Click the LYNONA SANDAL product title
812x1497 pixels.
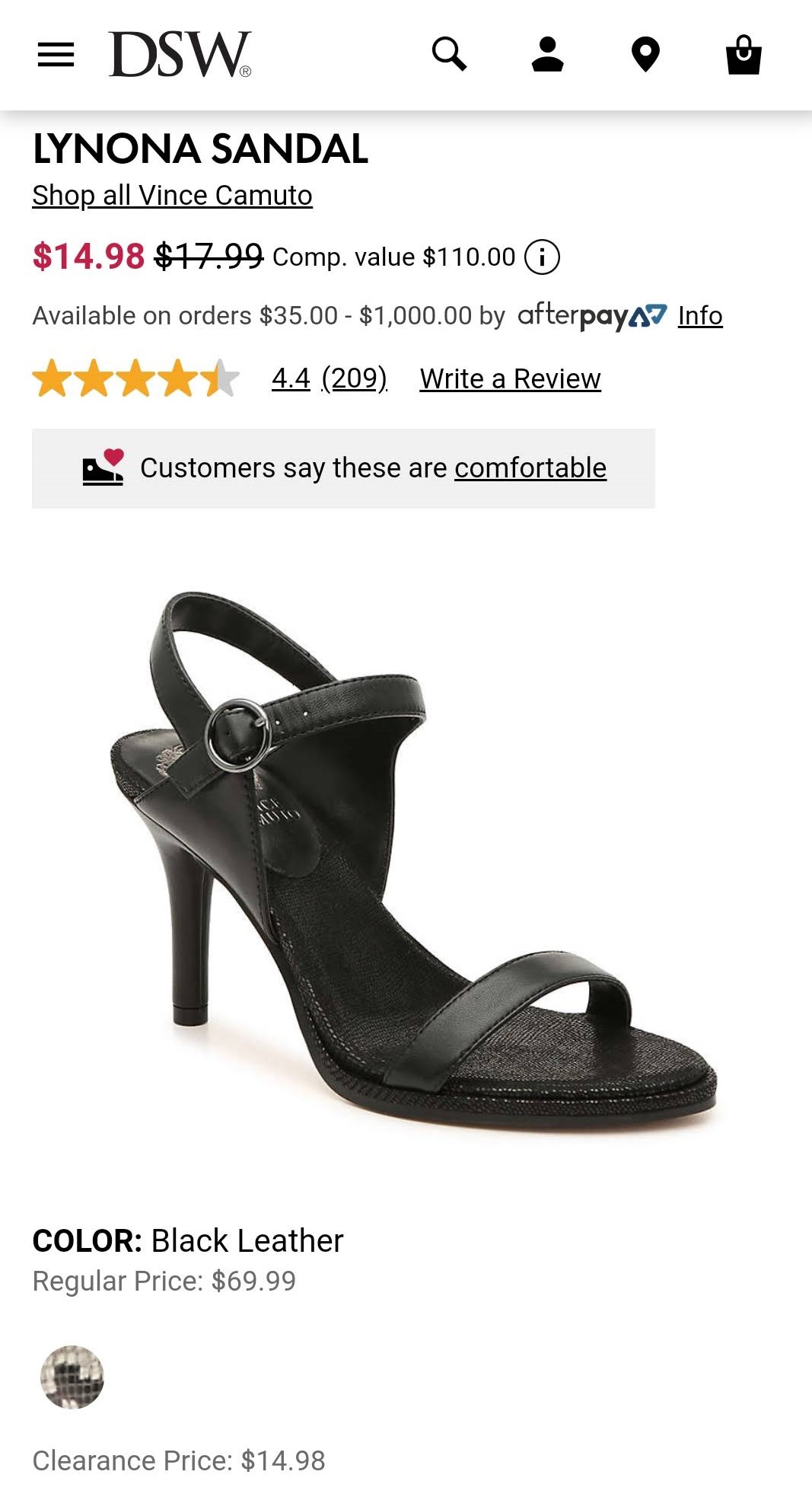200,148
